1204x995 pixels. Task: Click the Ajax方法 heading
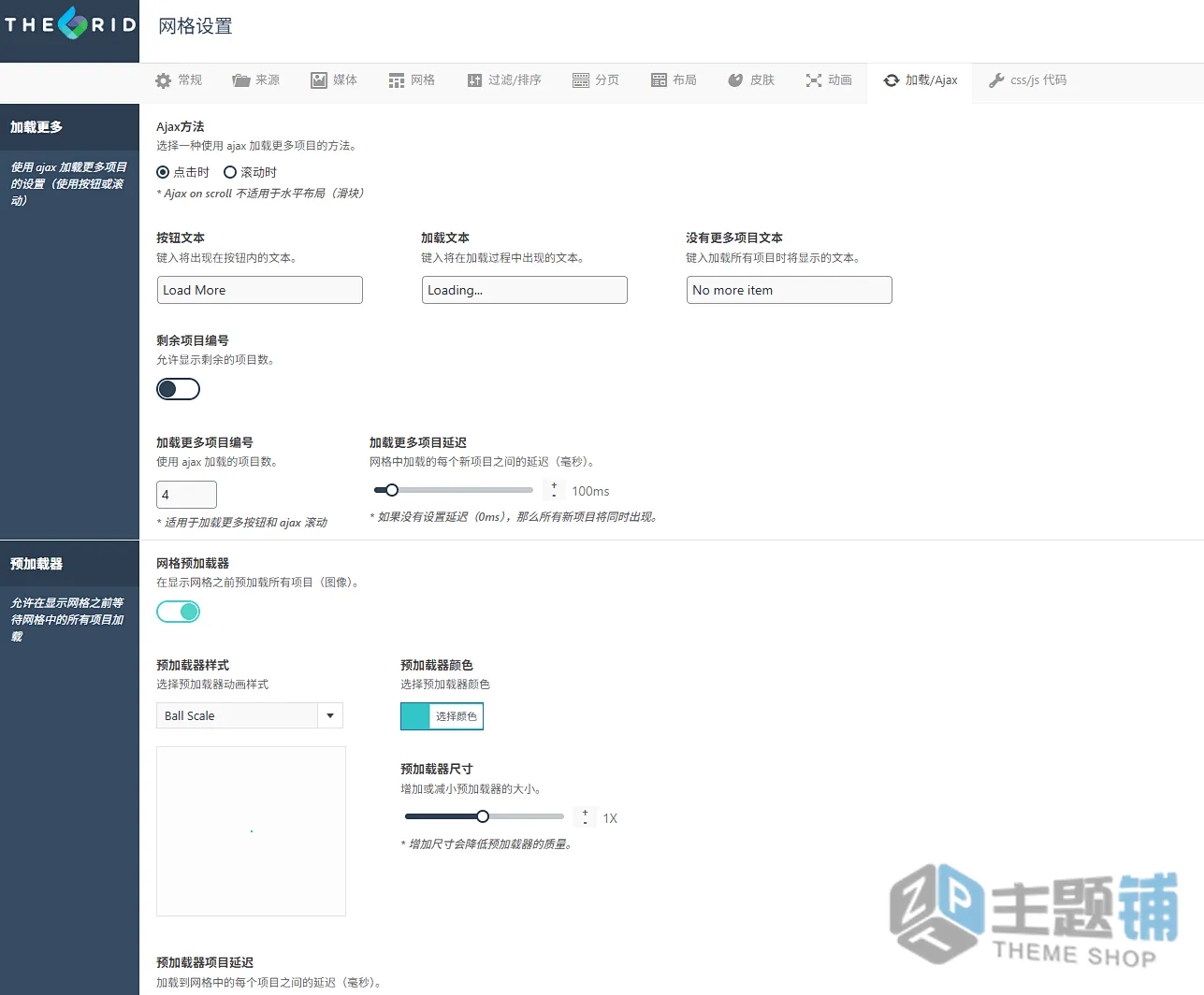[181, 126]
